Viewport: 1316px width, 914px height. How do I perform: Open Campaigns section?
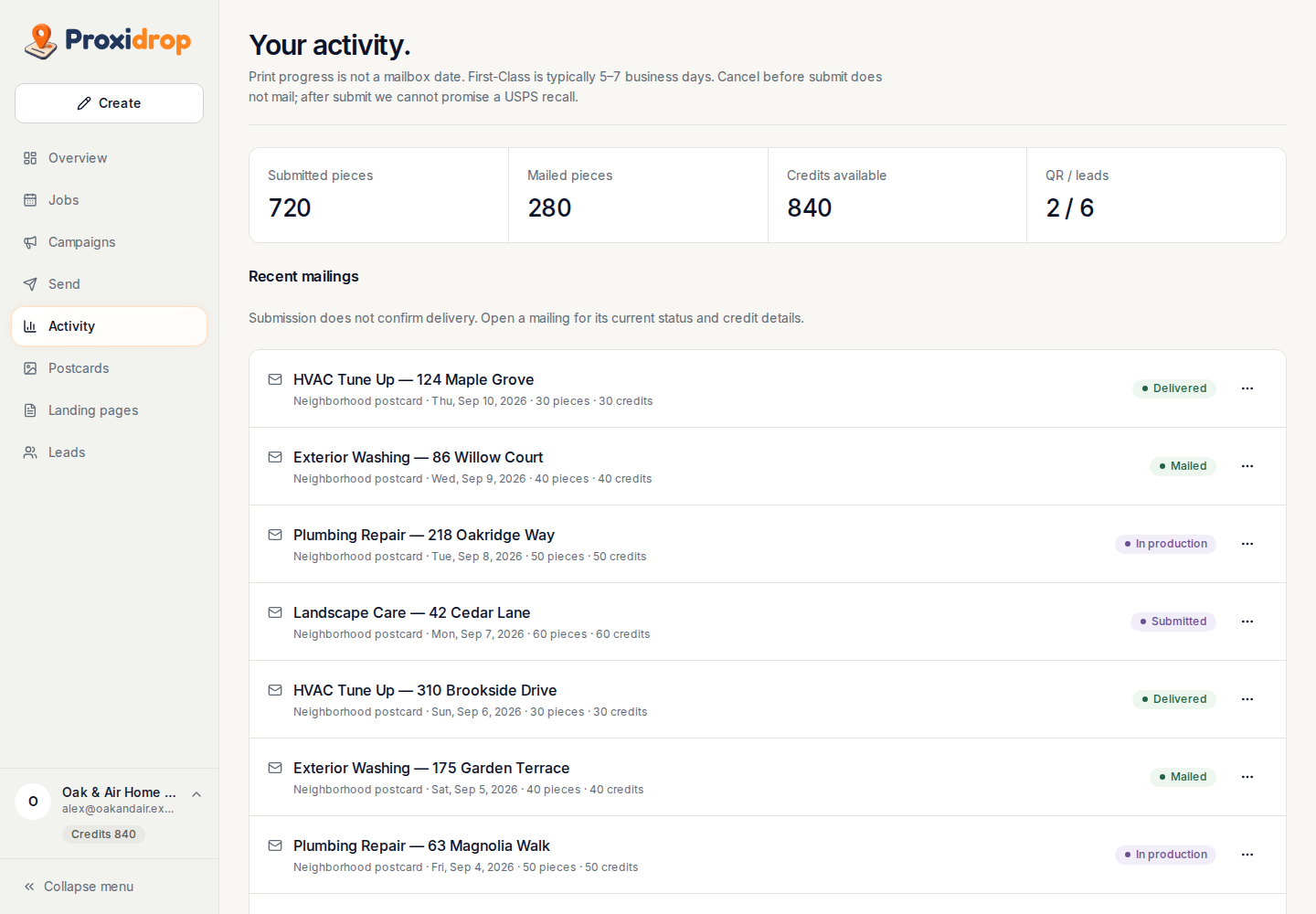(109, 242)
